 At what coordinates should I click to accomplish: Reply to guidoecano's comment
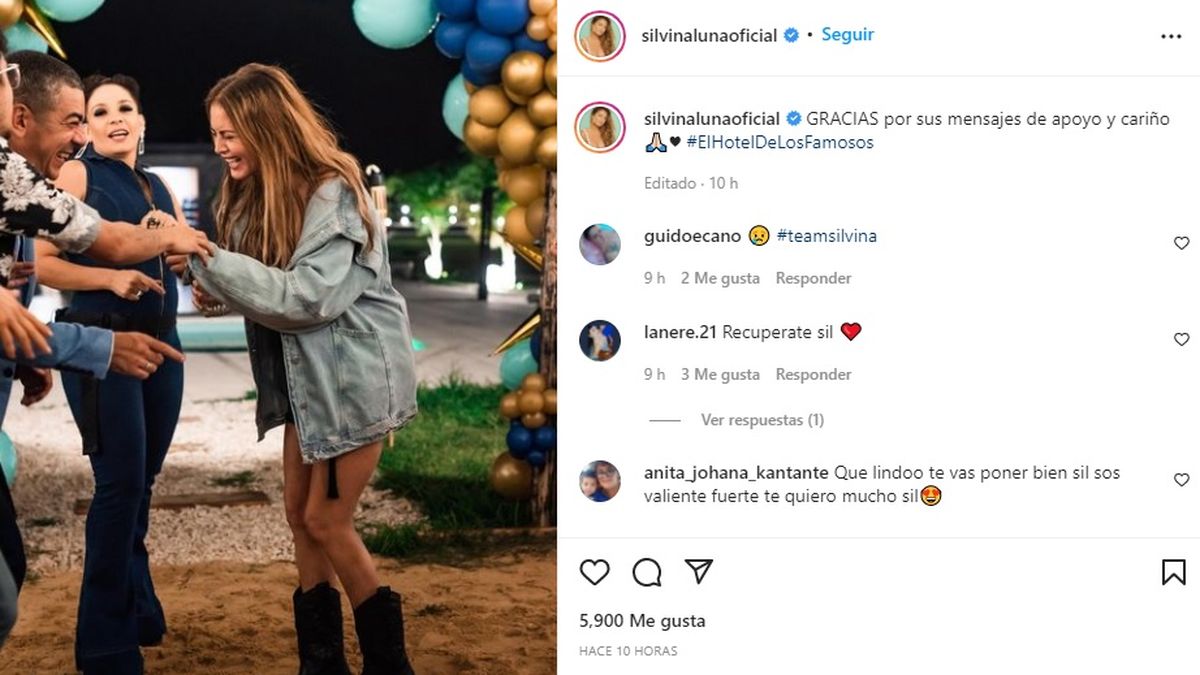coord(814,278)
